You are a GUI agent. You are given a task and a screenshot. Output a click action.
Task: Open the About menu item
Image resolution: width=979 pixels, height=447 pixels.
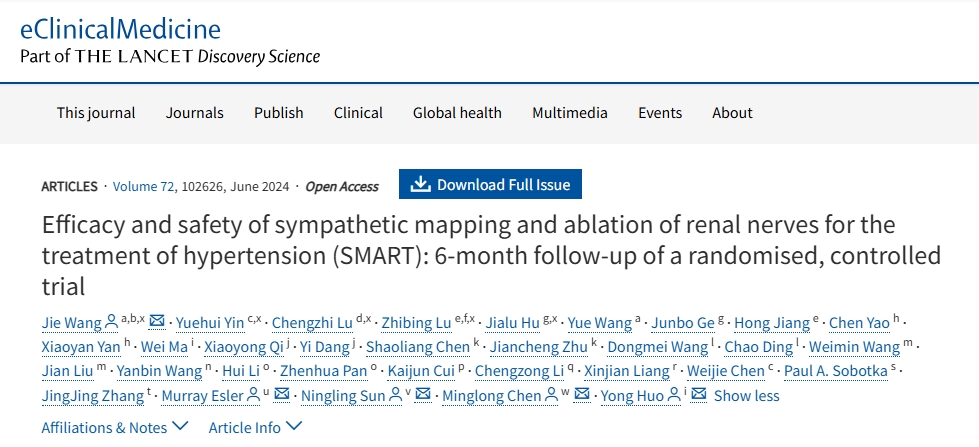click(x=732, y=113)
